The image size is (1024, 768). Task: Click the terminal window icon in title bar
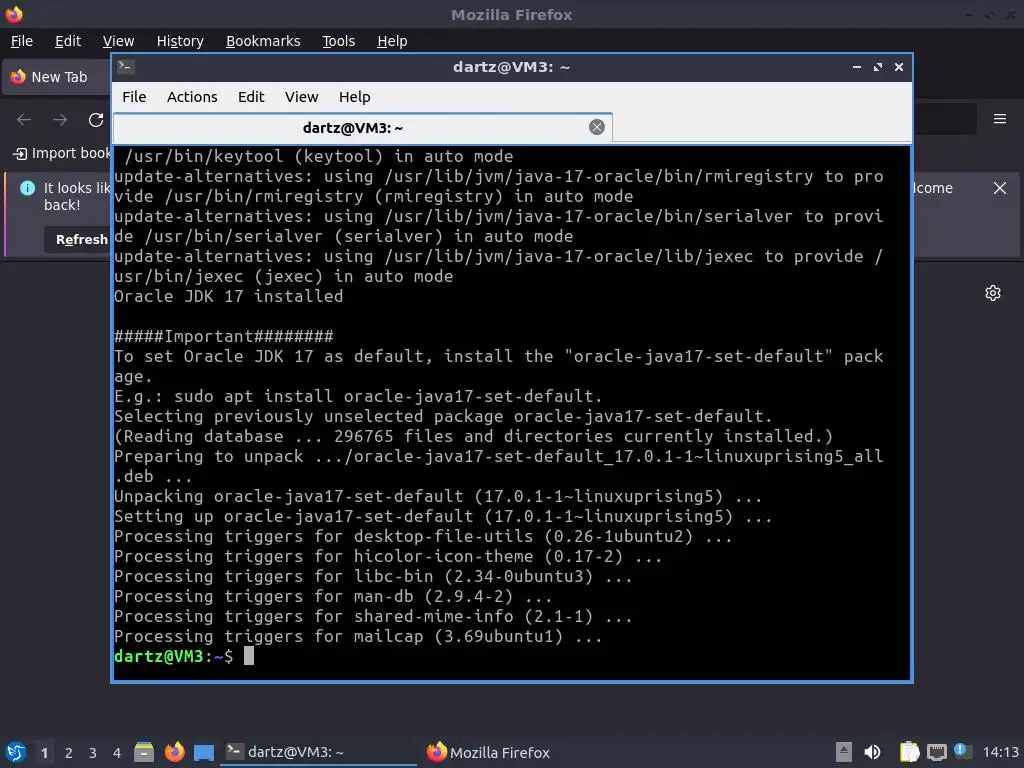[125, 67]
